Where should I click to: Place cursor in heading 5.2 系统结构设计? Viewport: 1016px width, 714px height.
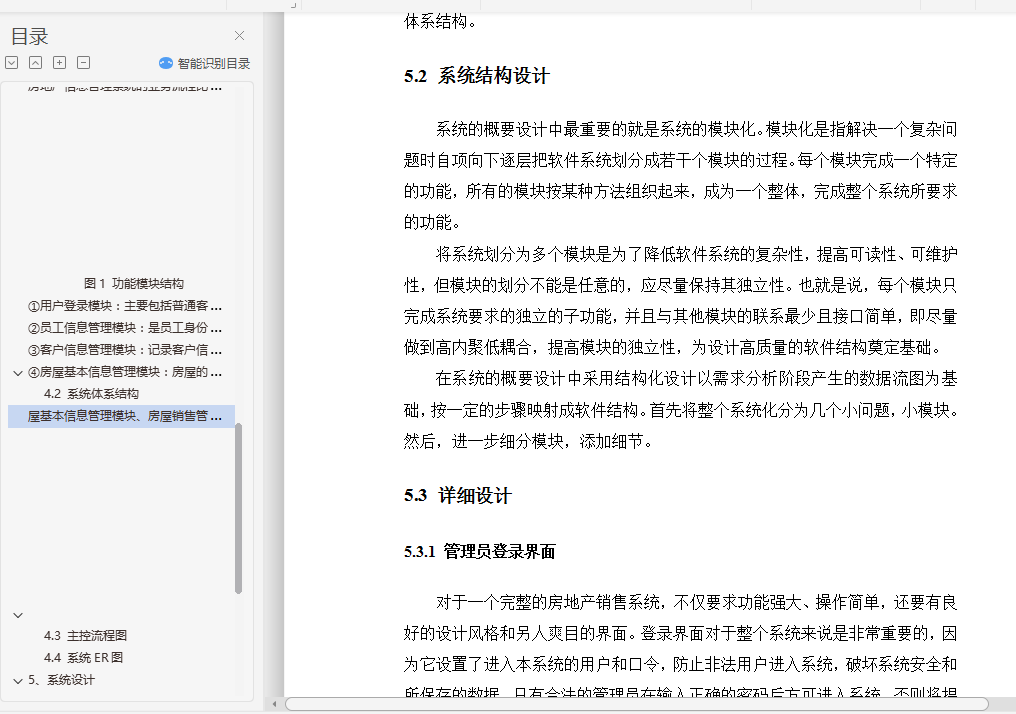click(x=477, y=76)
